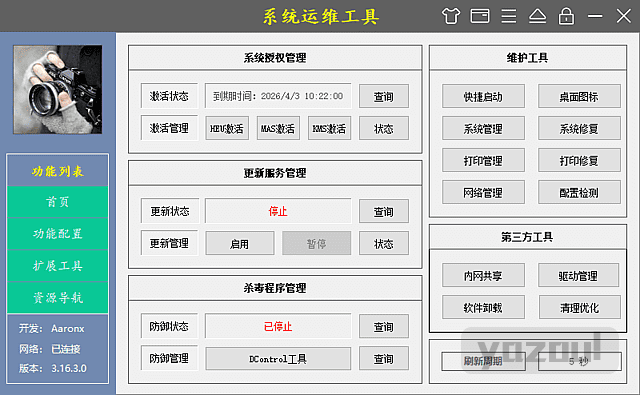
Task: Click the 功能列表 header
Action: click(x=58, y=171)
